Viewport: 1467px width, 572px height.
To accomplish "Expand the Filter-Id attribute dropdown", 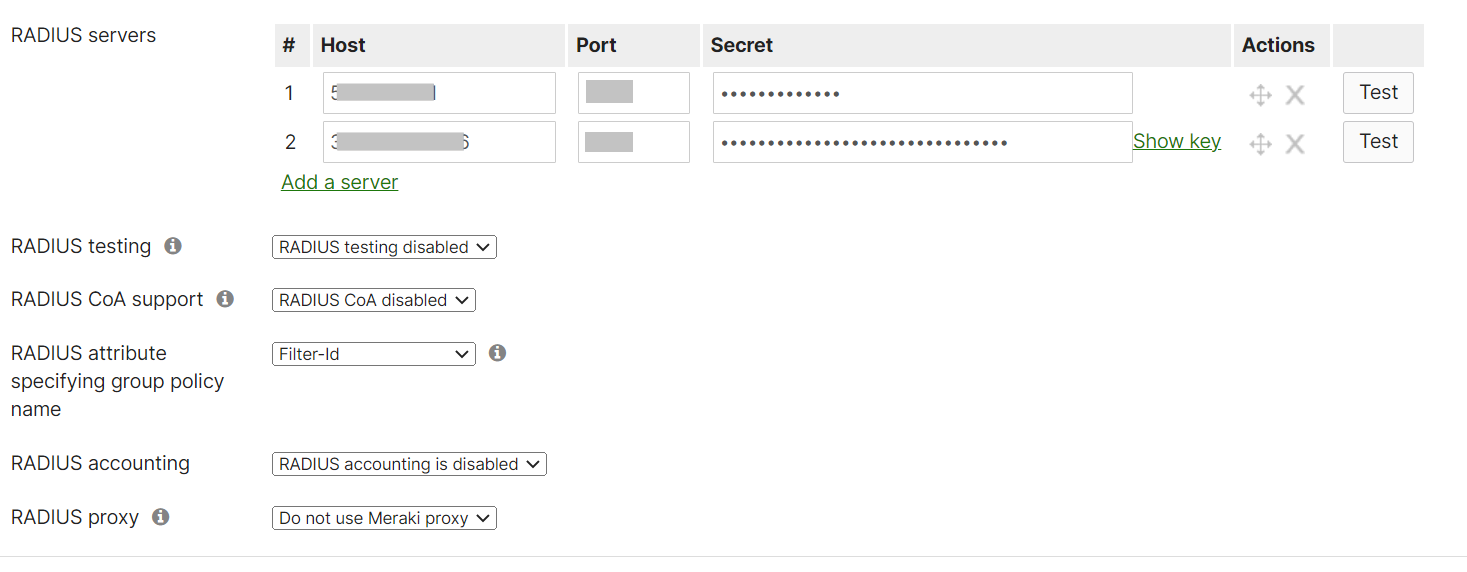I will pyautogui.click(x=373, y=354).
